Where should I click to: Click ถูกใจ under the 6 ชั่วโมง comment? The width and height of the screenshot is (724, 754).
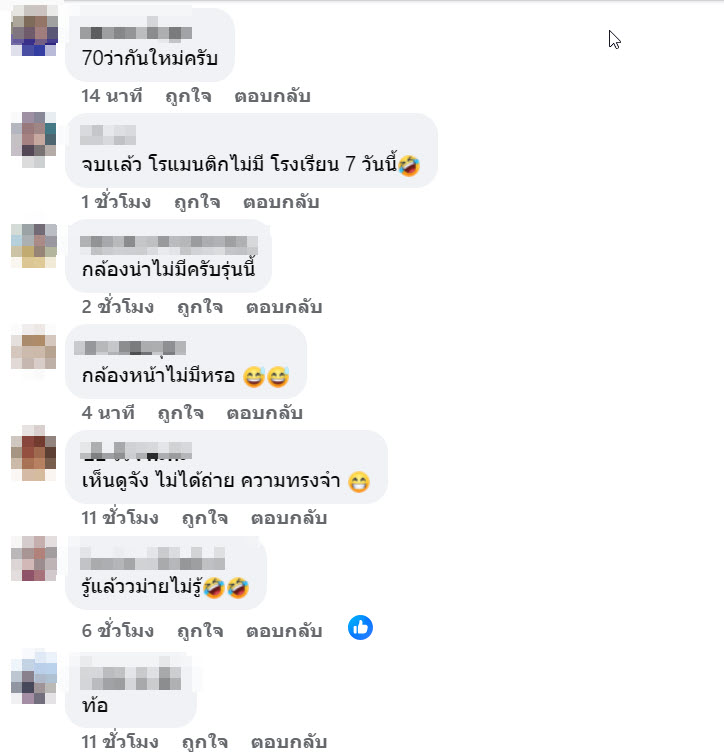pyautogui.click(x=200, y=631)
